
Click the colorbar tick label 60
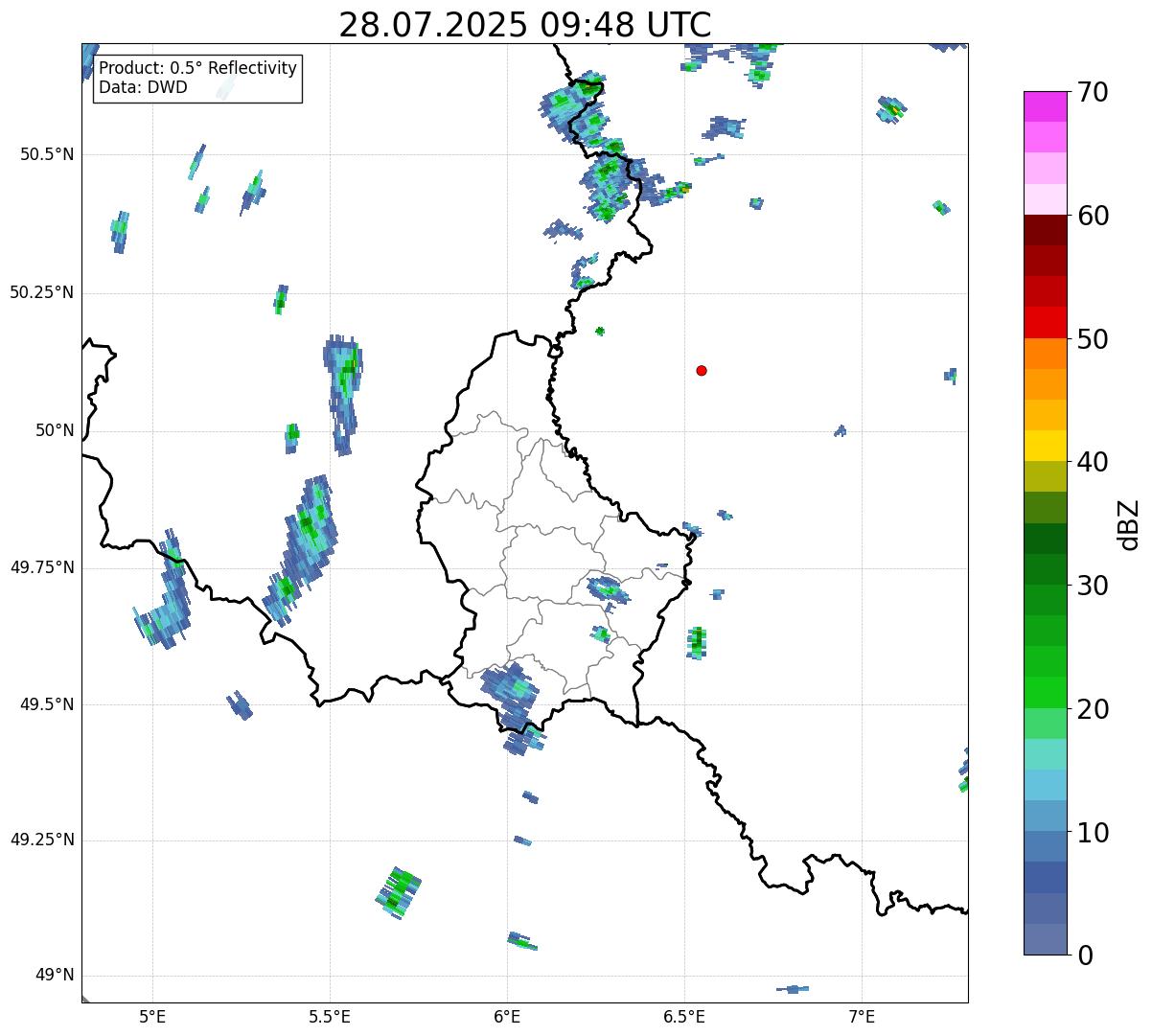1093,216
